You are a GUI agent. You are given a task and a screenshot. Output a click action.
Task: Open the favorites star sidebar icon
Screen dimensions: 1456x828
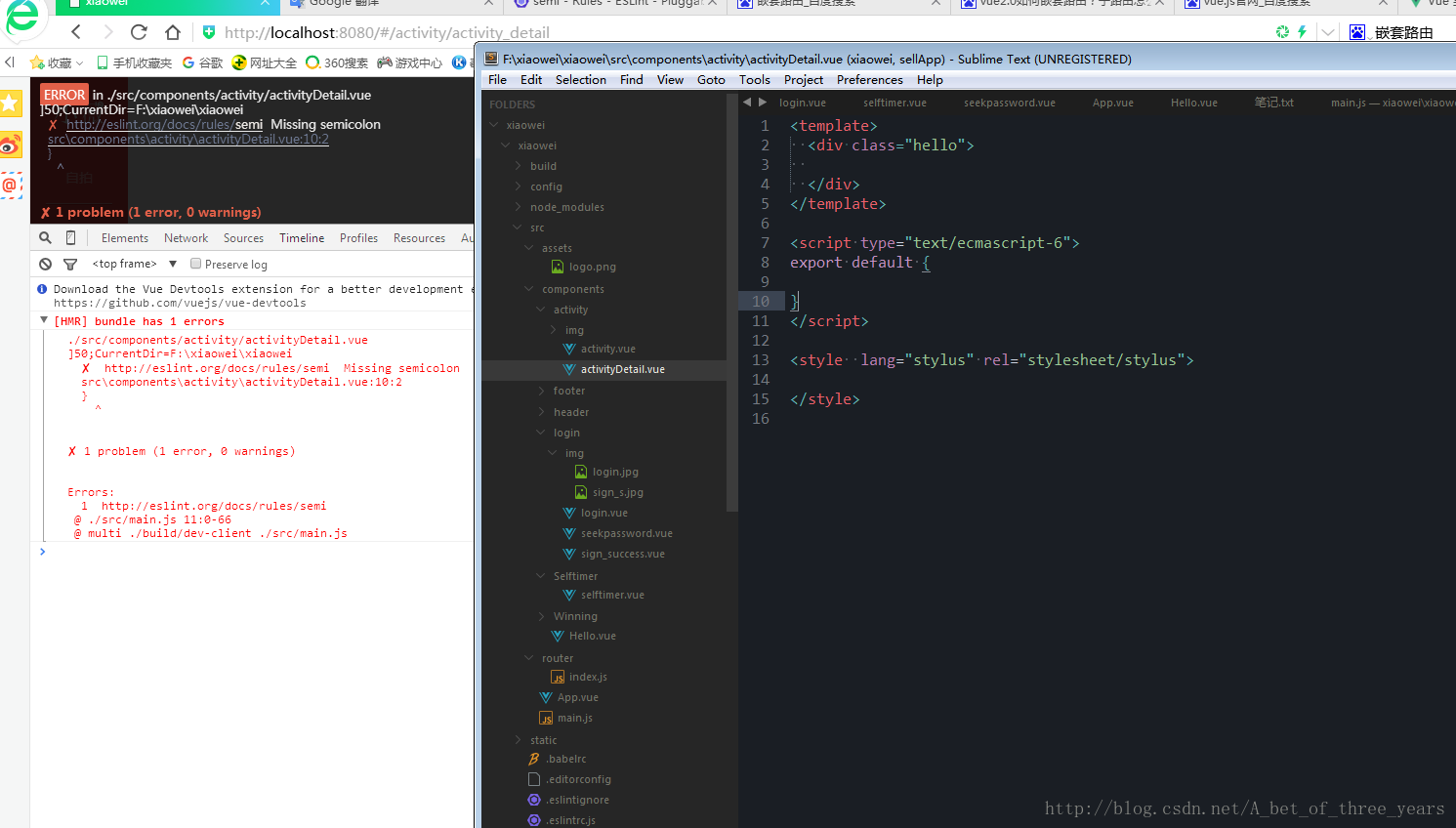[10, 103]
